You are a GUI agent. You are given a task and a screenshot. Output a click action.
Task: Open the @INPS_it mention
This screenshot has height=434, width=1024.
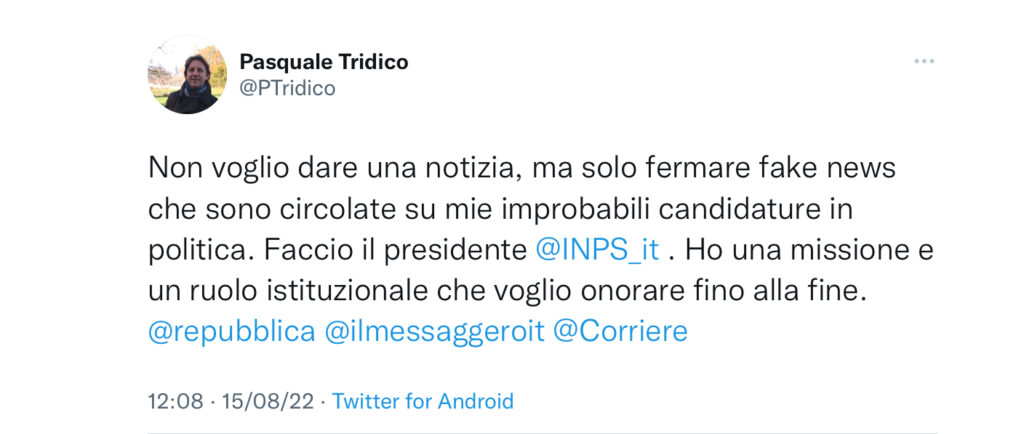597,252
